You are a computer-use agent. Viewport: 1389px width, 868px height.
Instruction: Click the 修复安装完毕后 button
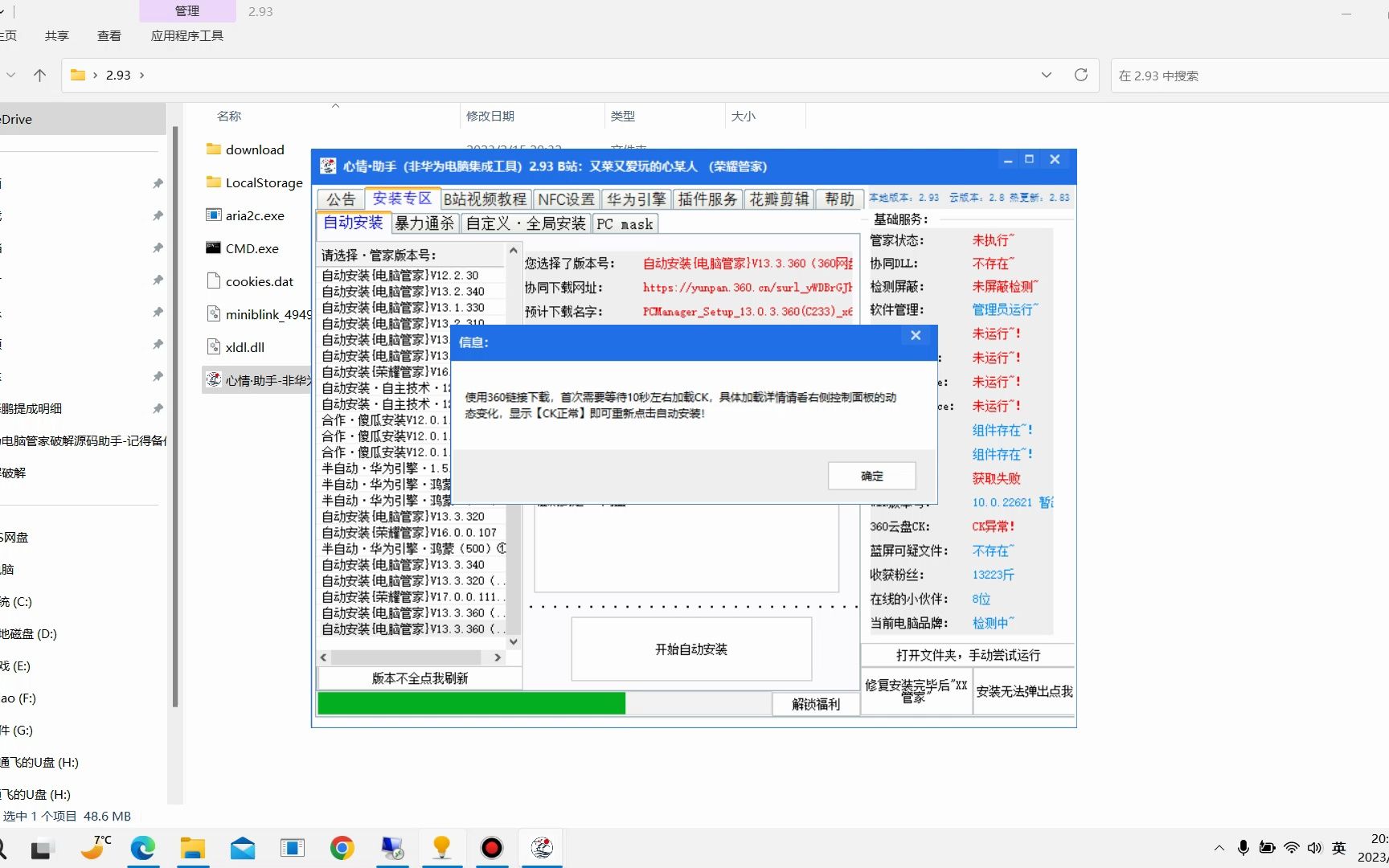(916, 691)
